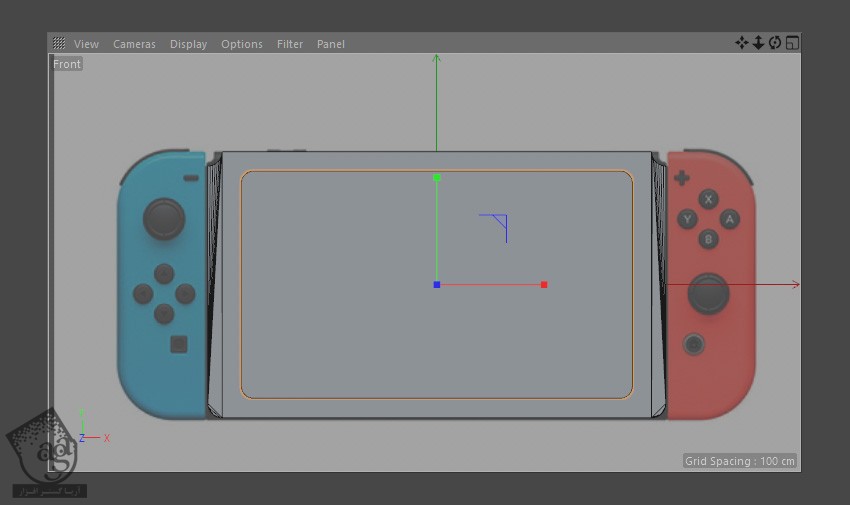The width and height of the screenshot is (850, 505).
Task: Open the View menu
Action: (x=86, y=44)
